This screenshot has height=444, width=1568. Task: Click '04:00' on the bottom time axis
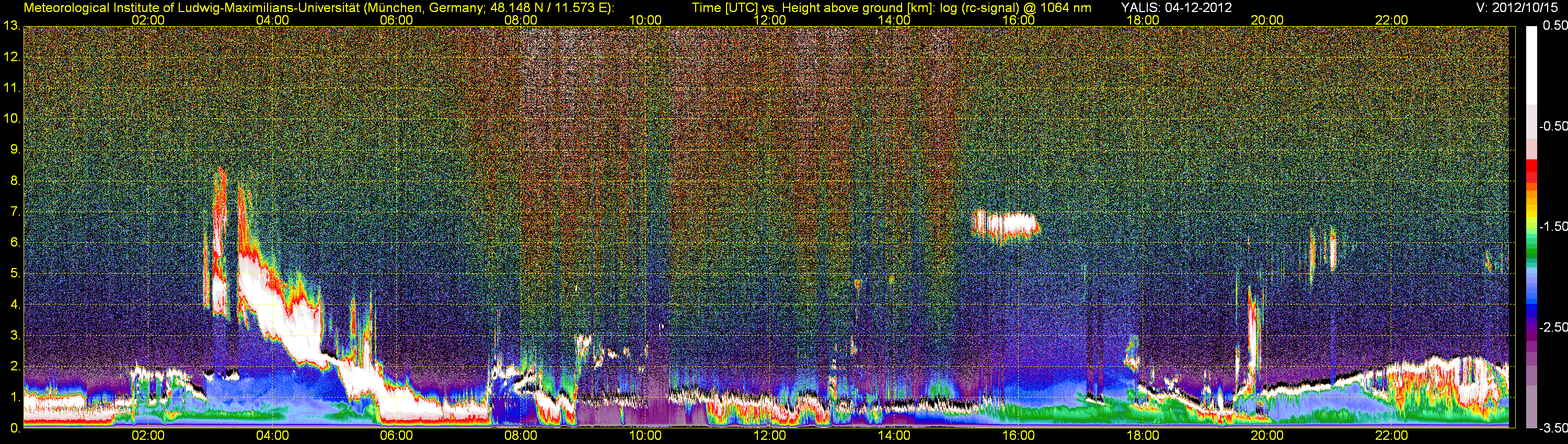pos(272,436)
